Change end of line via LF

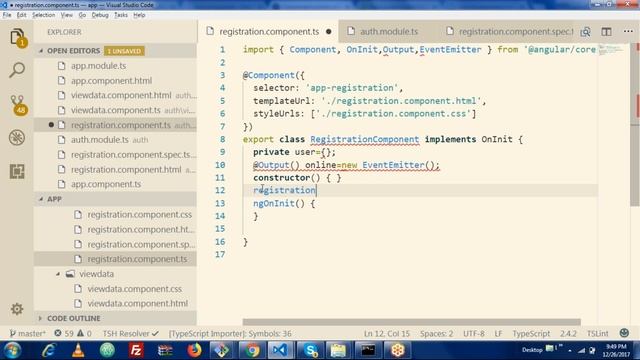coord(498,333)
